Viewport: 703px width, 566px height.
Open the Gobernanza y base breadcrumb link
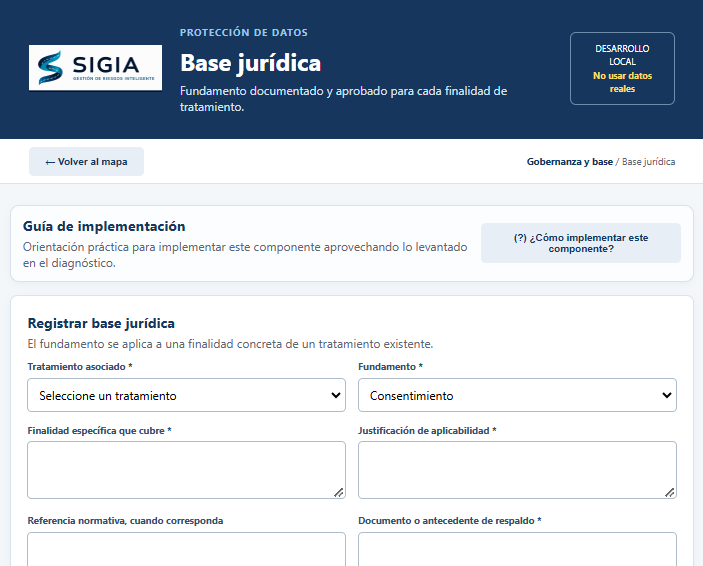569,161
